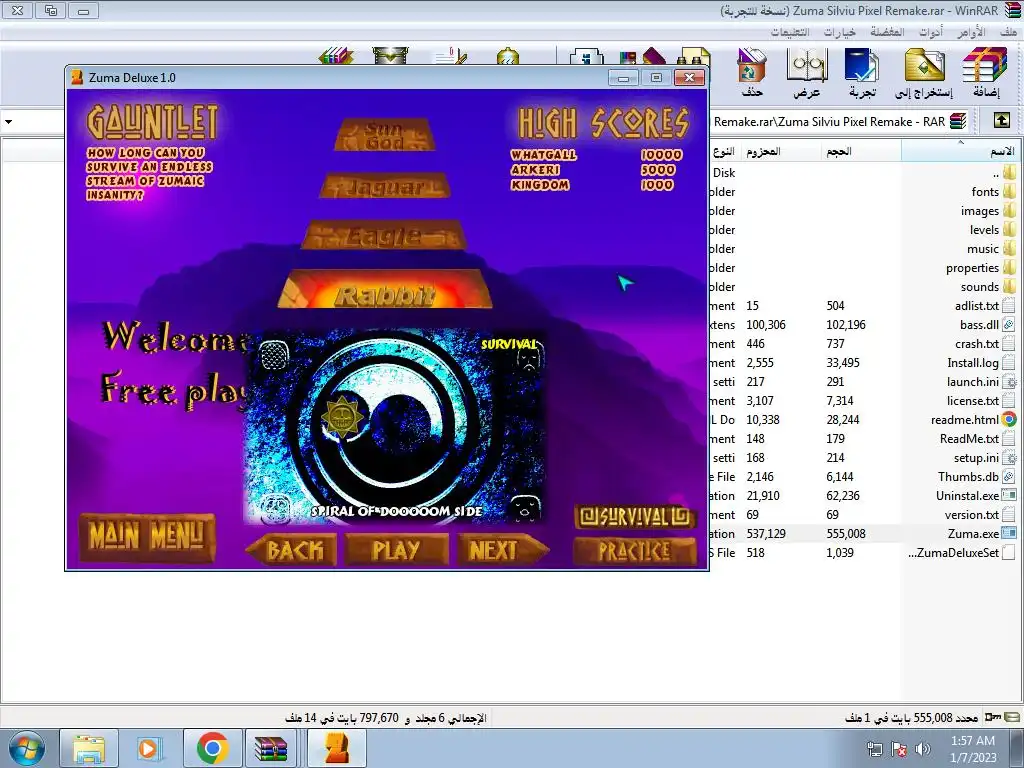This screenshot has height=768, width=1024.
Task: Select the sounds folder icon
Action: pyautogui.click(x=1009, y=286)
